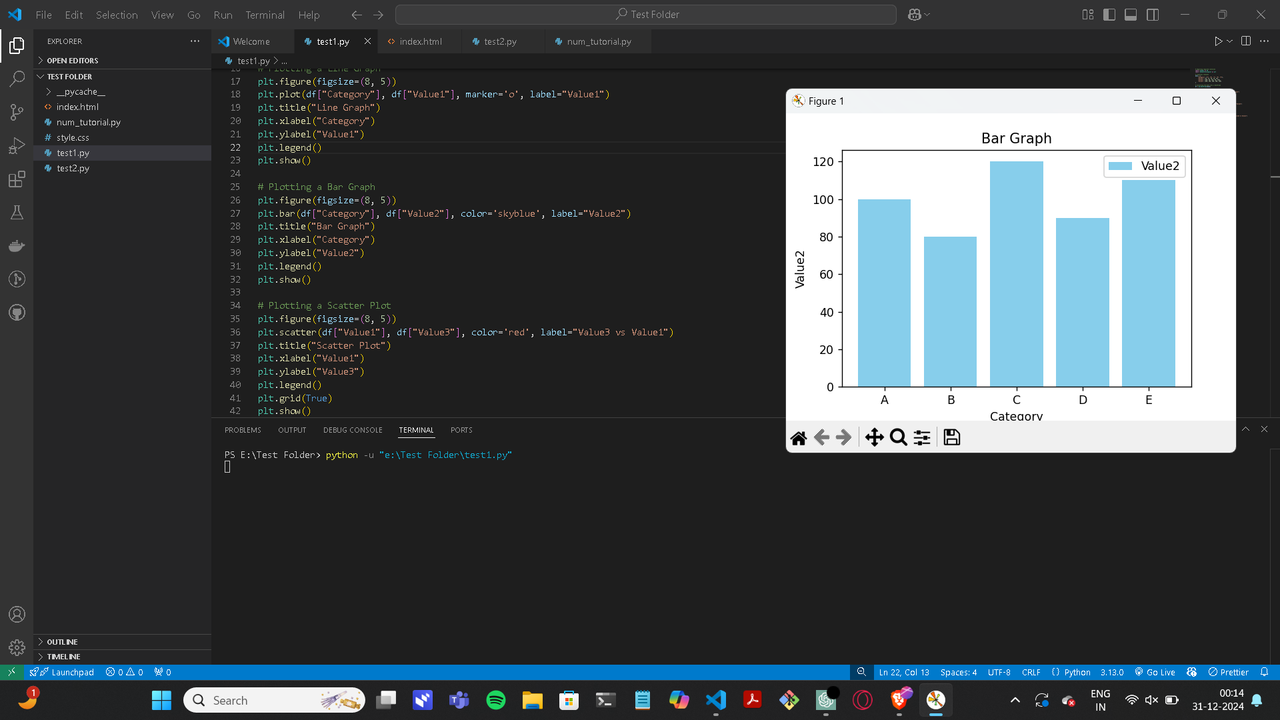Open the Docker view in activity bar

(x=16, y=246)
